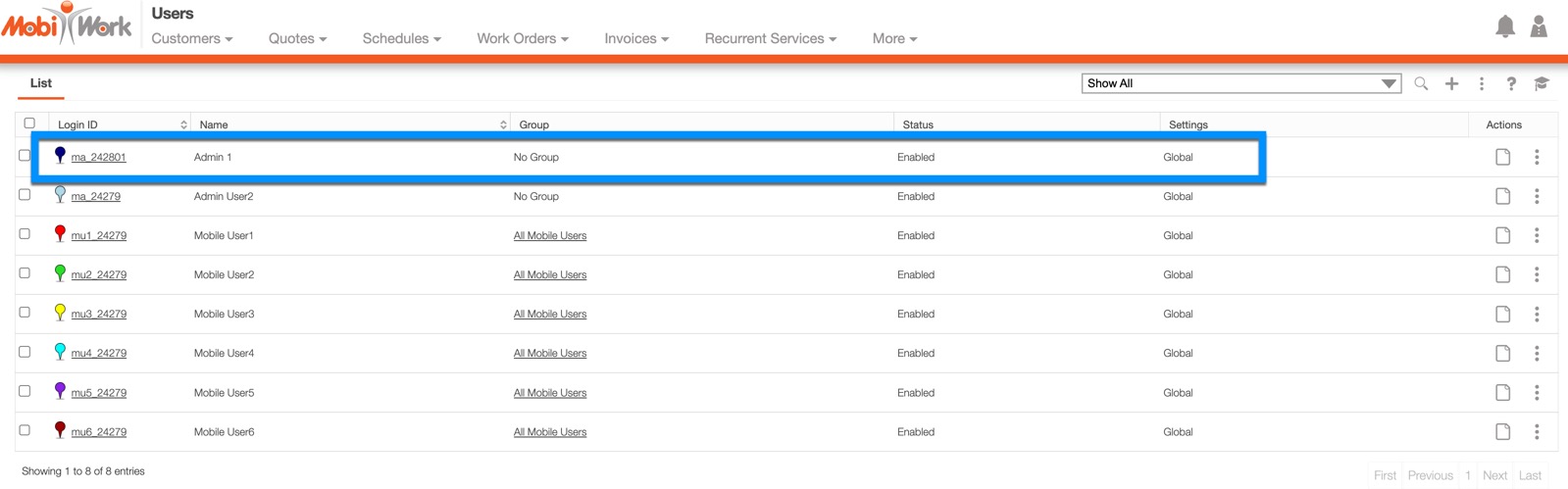Open the Work Orders menu
Viewport: 1568px width, 489px height.
coord(522,39)
